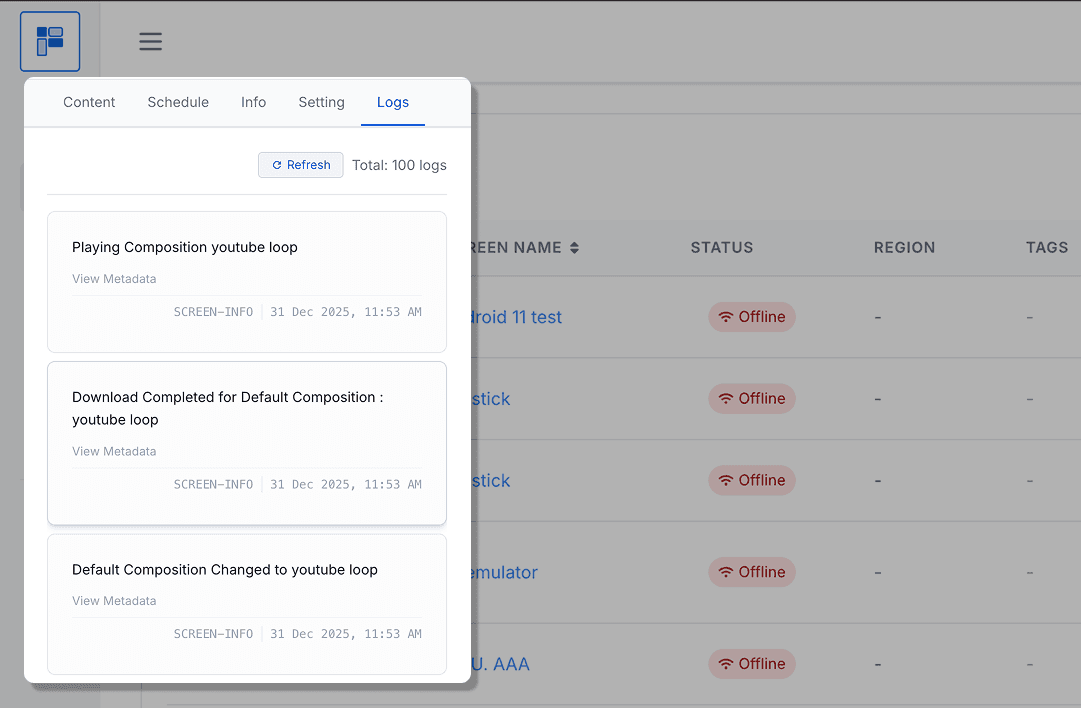This screenshot has height=708, width=1081.
Task: Click Offline badge in 'roid 11 test' row
Action: coord(751,317)
